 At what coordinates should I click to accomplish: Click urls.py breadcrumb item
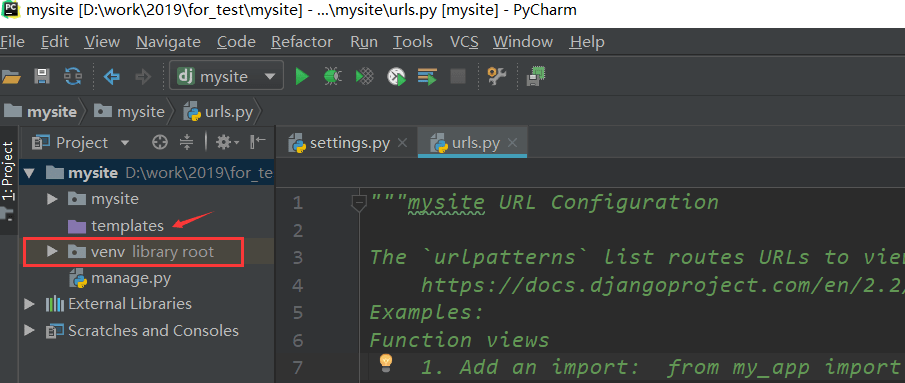click(x=218, y=111)
